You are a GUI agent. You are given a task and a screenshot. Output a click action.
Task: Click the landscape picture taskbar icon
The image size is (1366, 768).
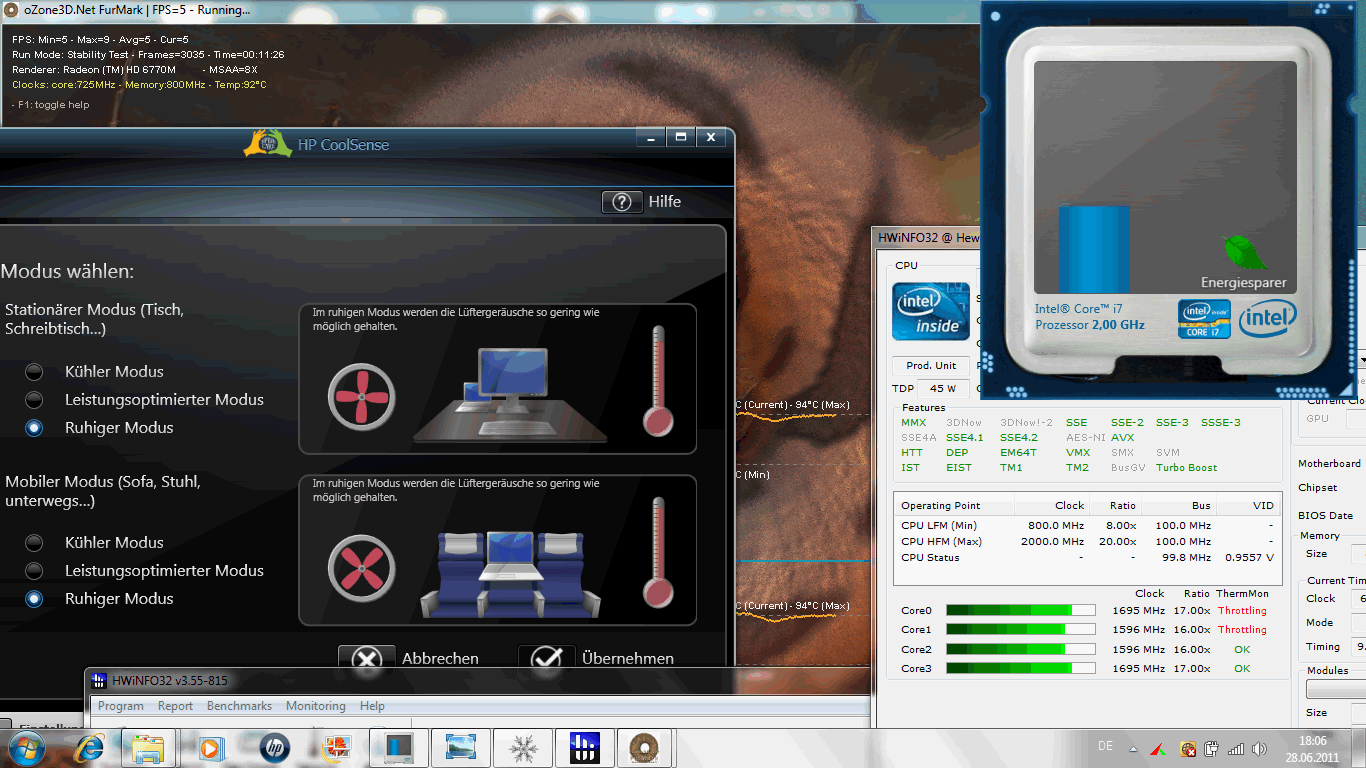pos(460,748)
